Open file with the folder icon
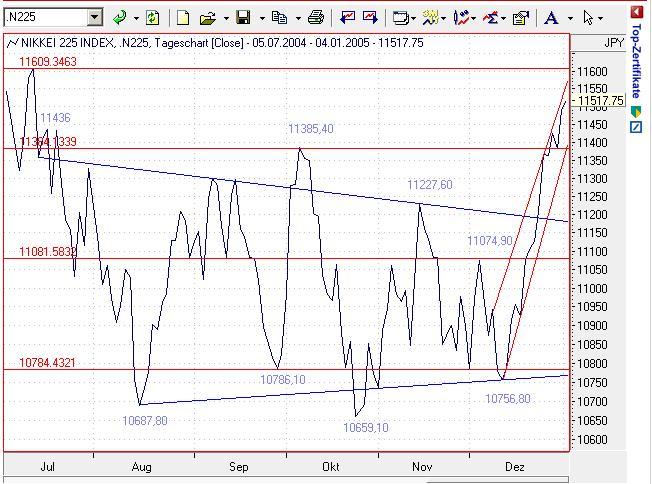Viewport: 652px width, 484px height. pos(207,18)
